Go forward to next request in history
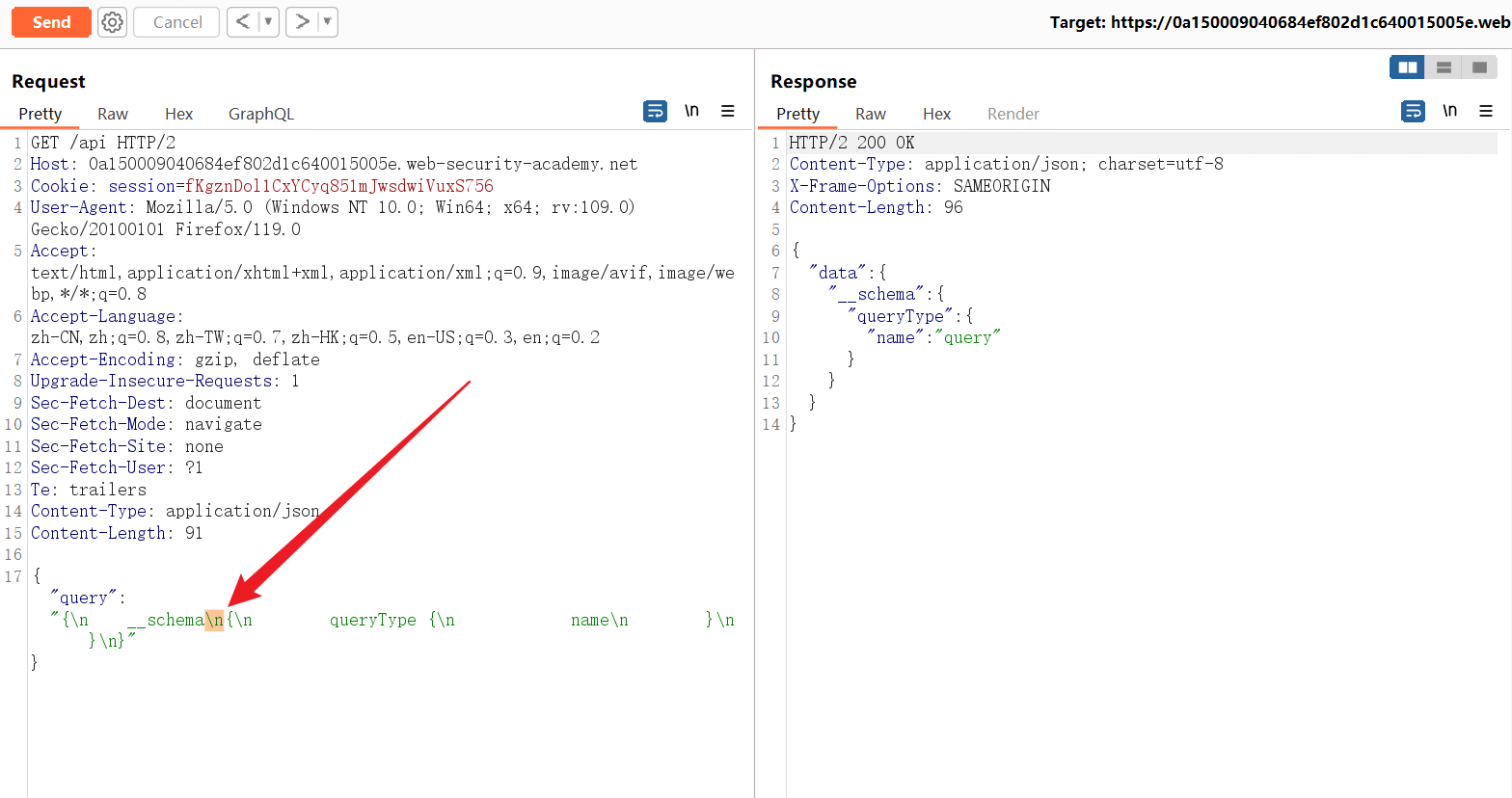 [302, 22]
